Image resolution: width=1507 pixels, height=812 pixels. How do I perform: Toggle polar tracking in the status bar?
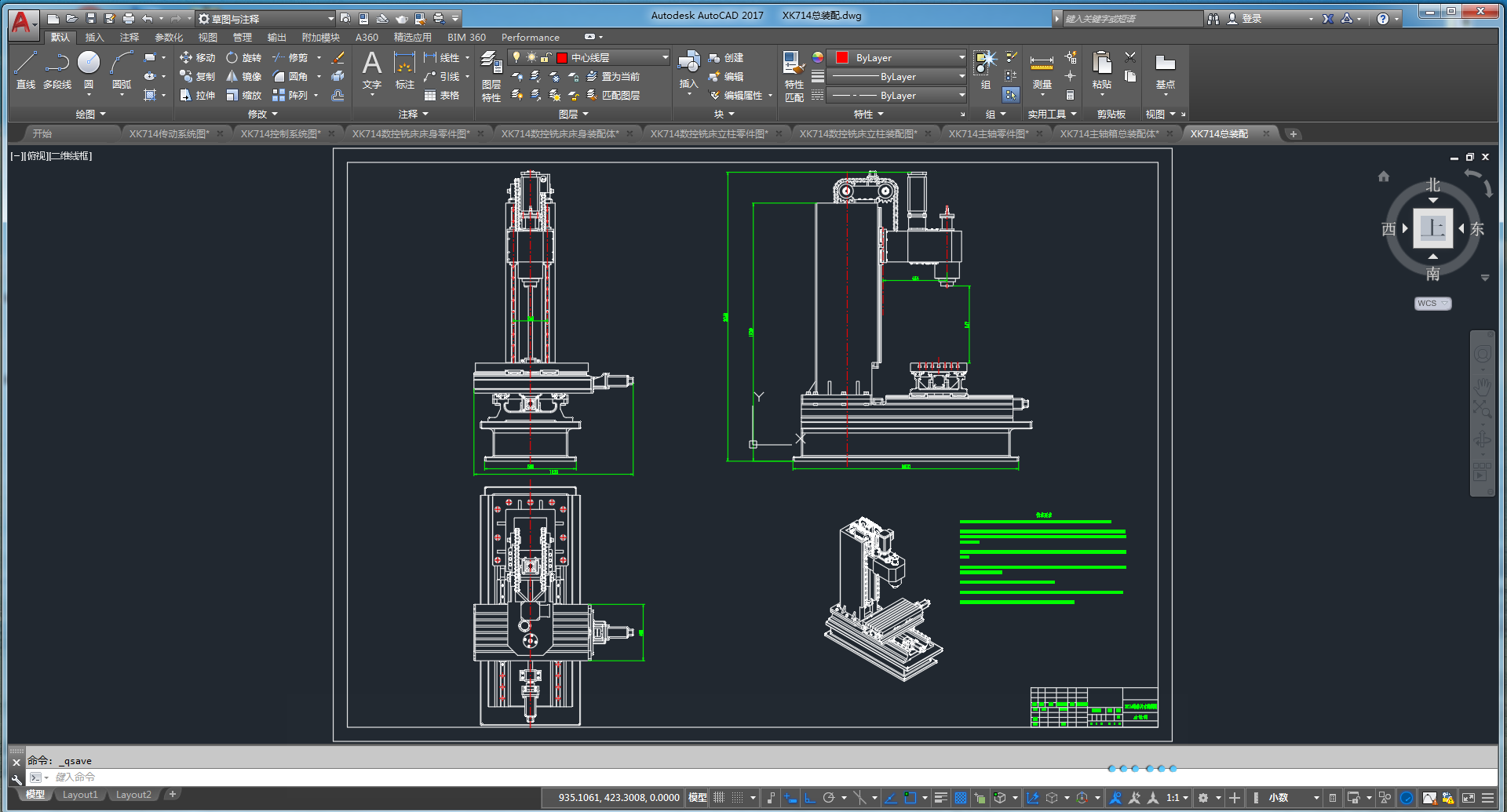(828, 798)
